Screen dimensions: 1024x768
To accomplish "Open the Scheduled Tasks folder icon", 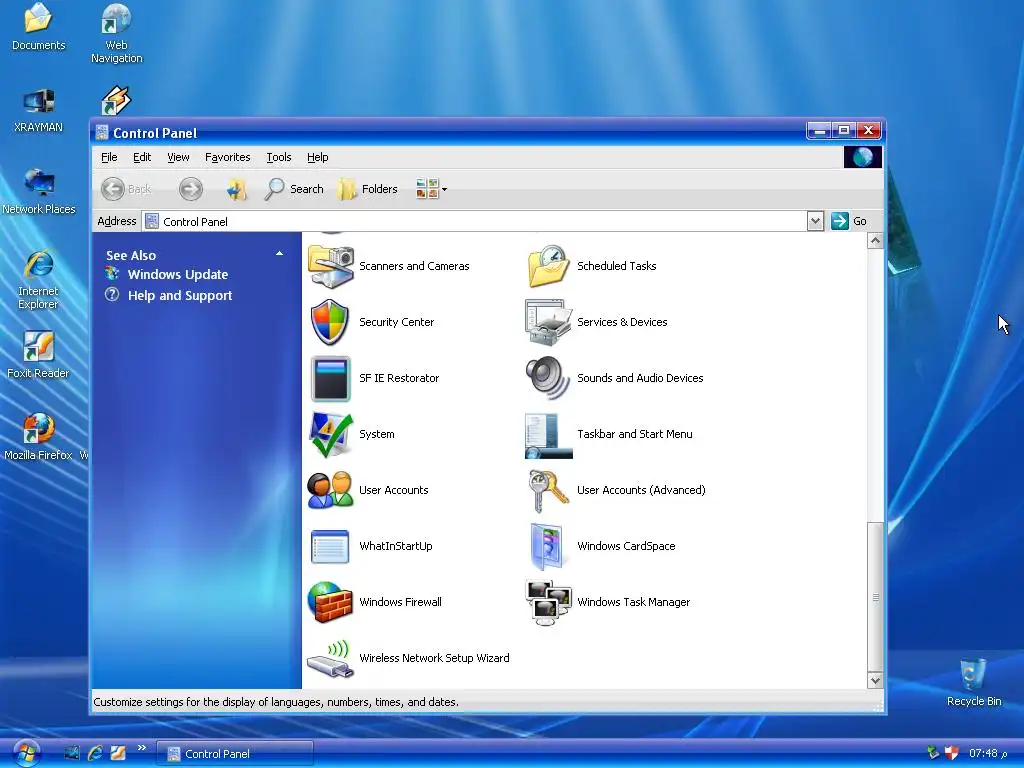I will tap(549, 266).
